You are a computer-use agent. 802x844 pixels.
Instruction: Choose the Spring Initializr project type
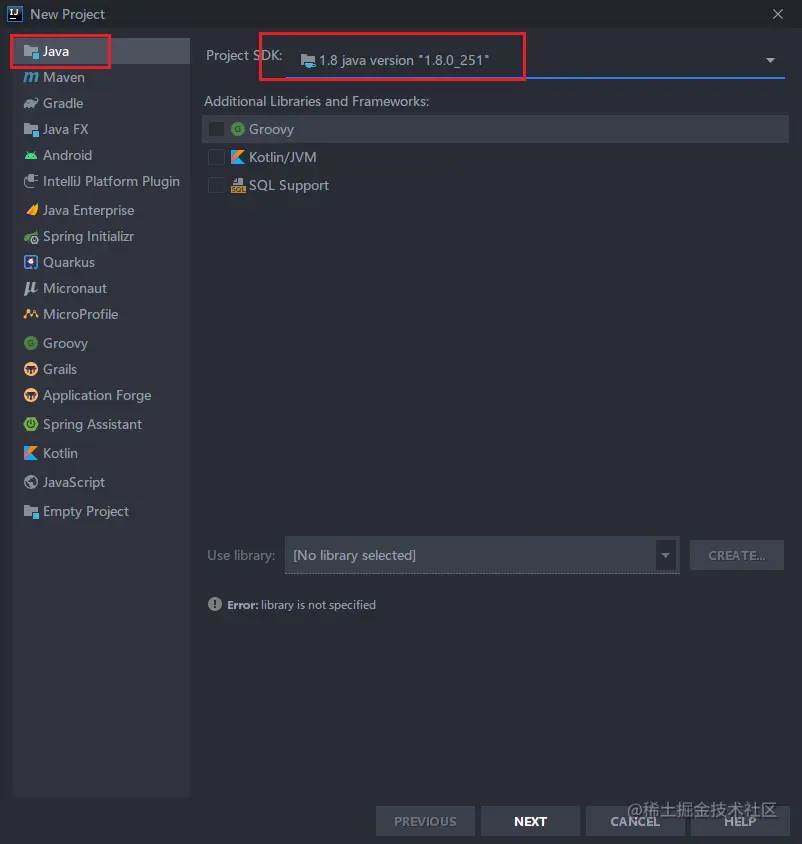(x=101, y=237)
